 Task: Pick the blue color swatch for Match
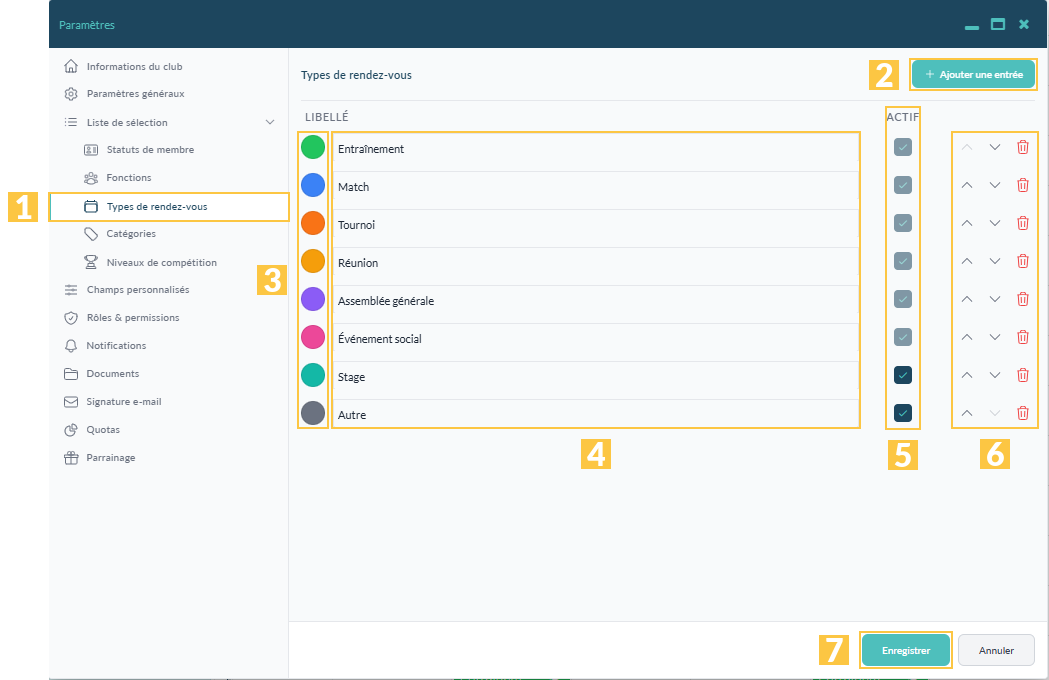click(x=312, y=185)
